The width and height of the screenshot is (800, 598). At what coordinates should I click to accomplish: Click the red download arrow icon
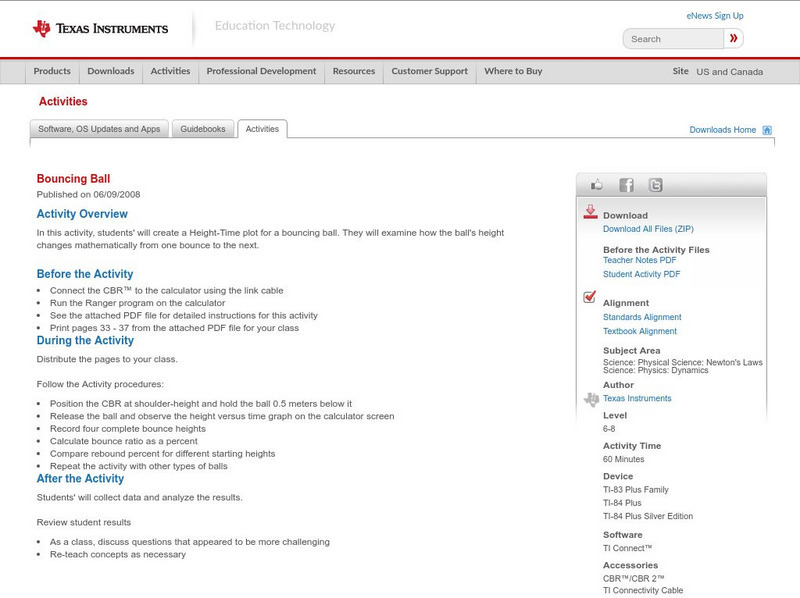point(590,212)
